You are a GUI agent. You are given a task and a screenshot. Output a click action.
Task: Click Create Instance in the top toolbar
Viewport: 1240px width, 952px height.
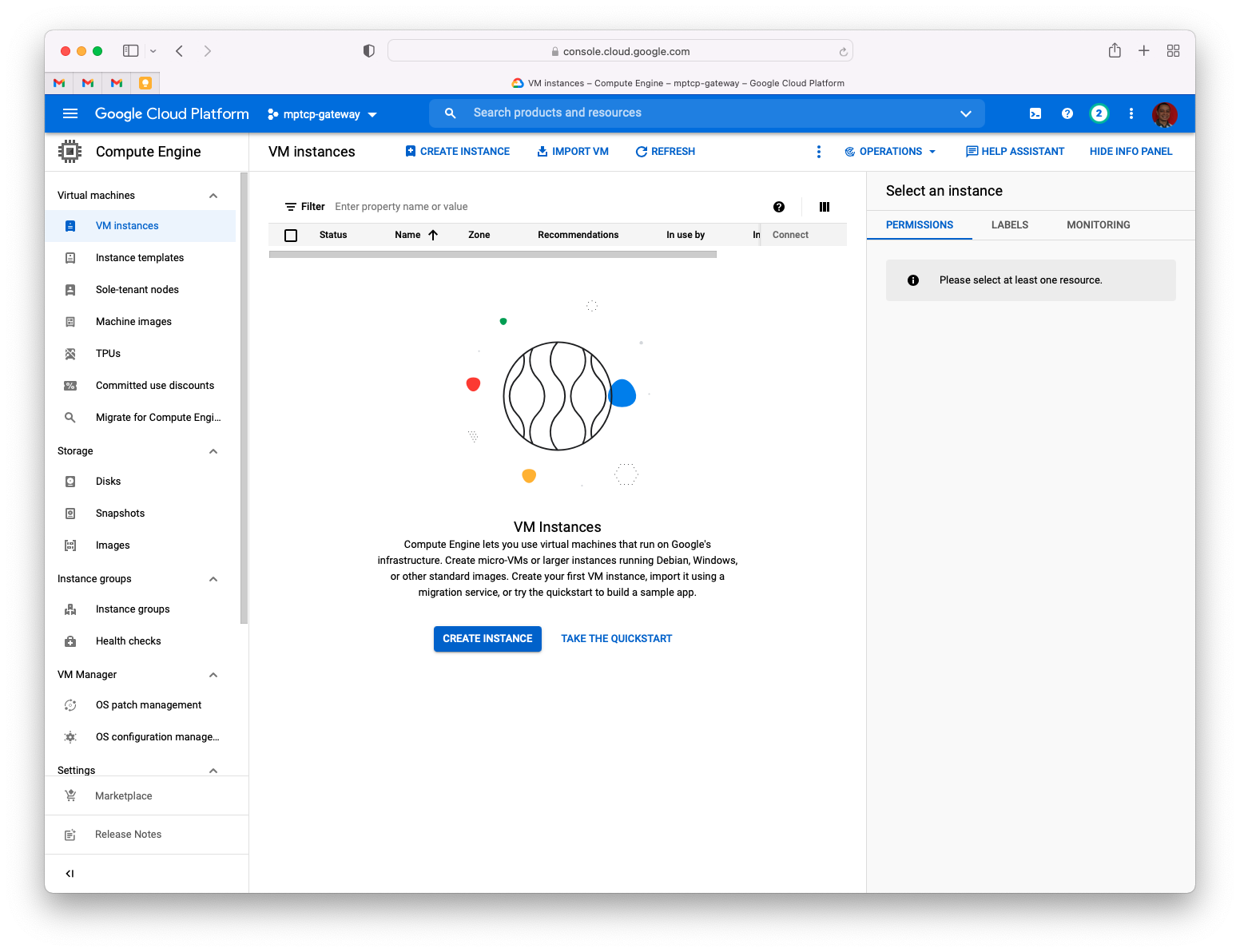(457, 152)
